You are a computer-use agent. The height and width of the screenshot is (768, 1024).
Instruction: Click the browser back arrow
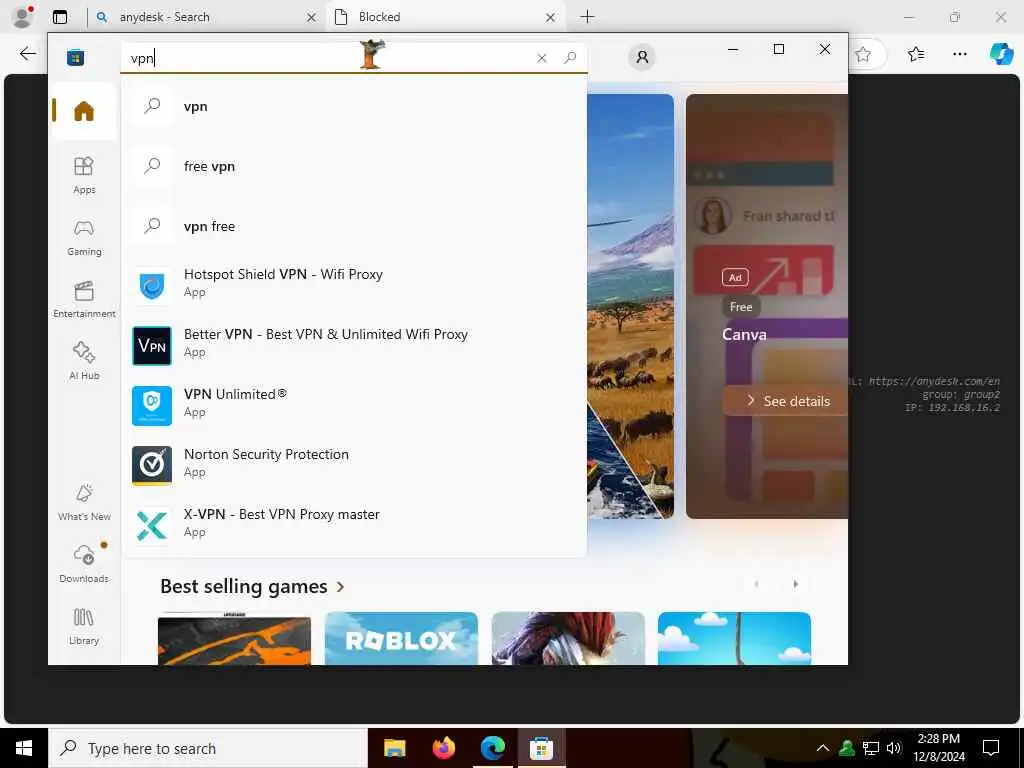27,54
